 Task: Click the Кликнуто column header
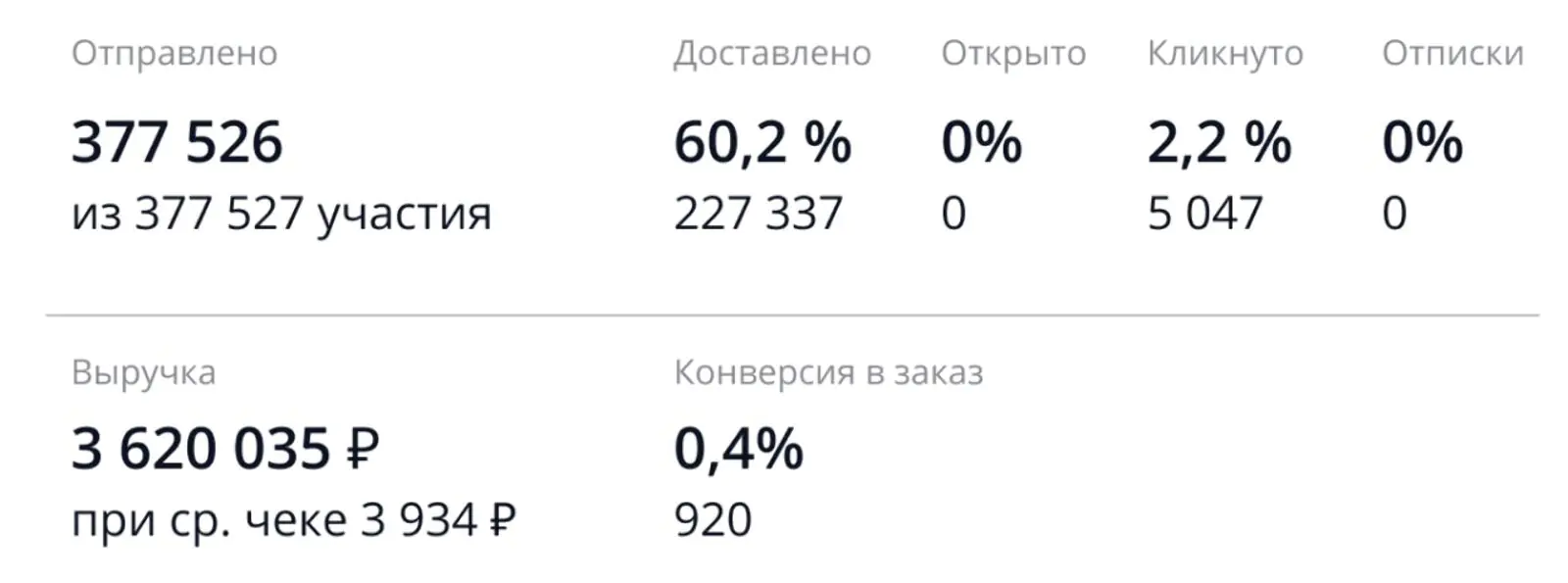1225,54
